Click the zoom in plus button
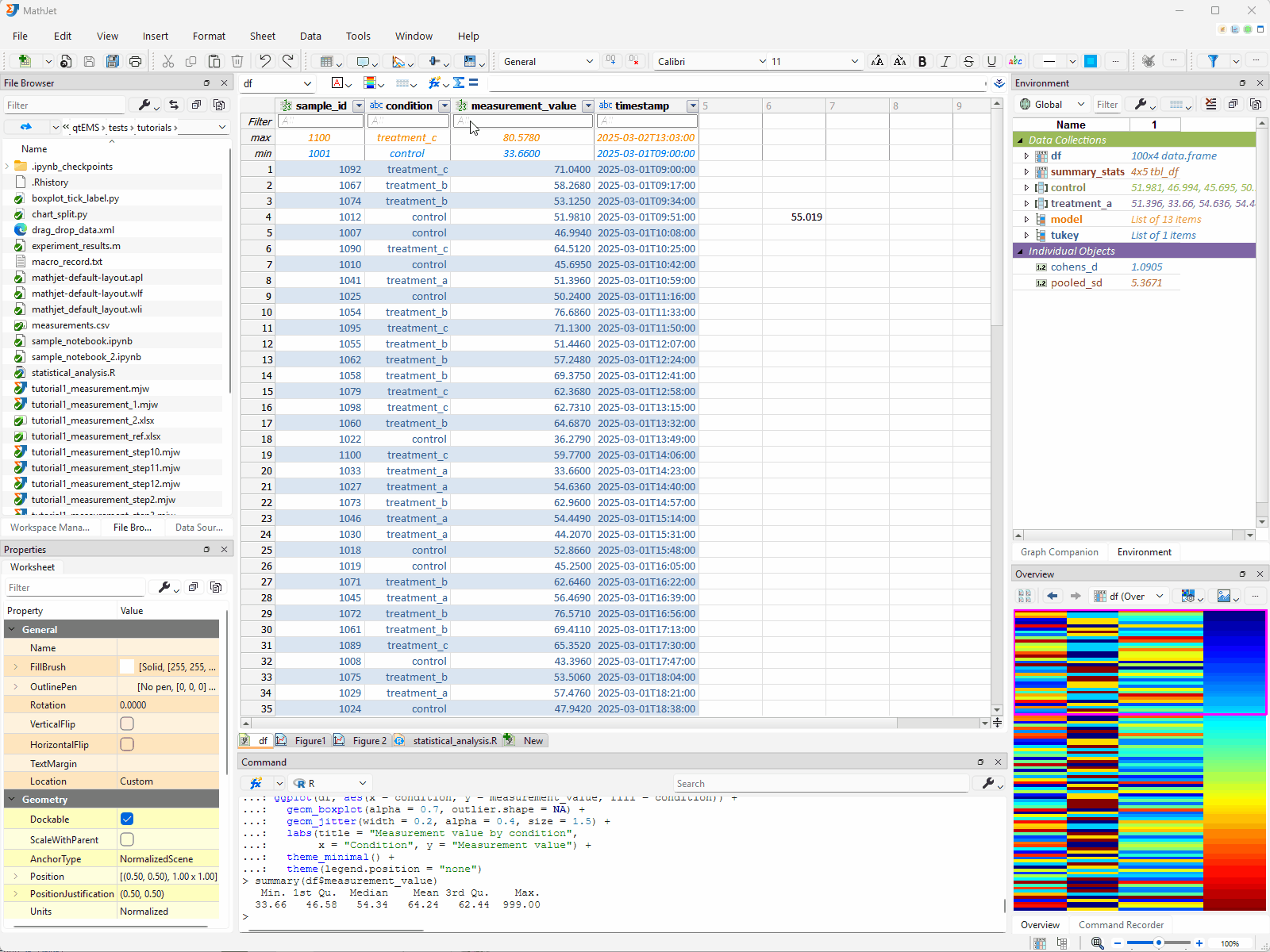Screen dimensions: 1270x952 click(1199, 943)
